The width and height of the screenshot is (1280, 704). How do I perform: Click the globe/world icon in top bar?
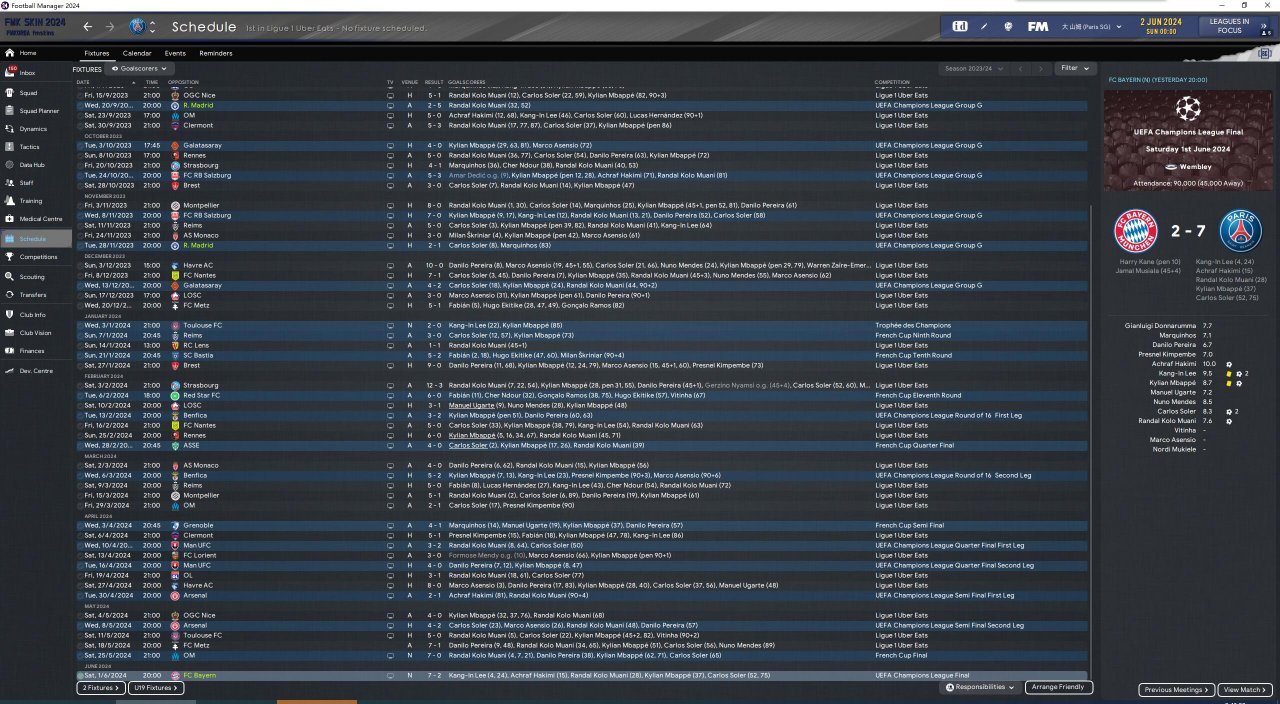1008,26
